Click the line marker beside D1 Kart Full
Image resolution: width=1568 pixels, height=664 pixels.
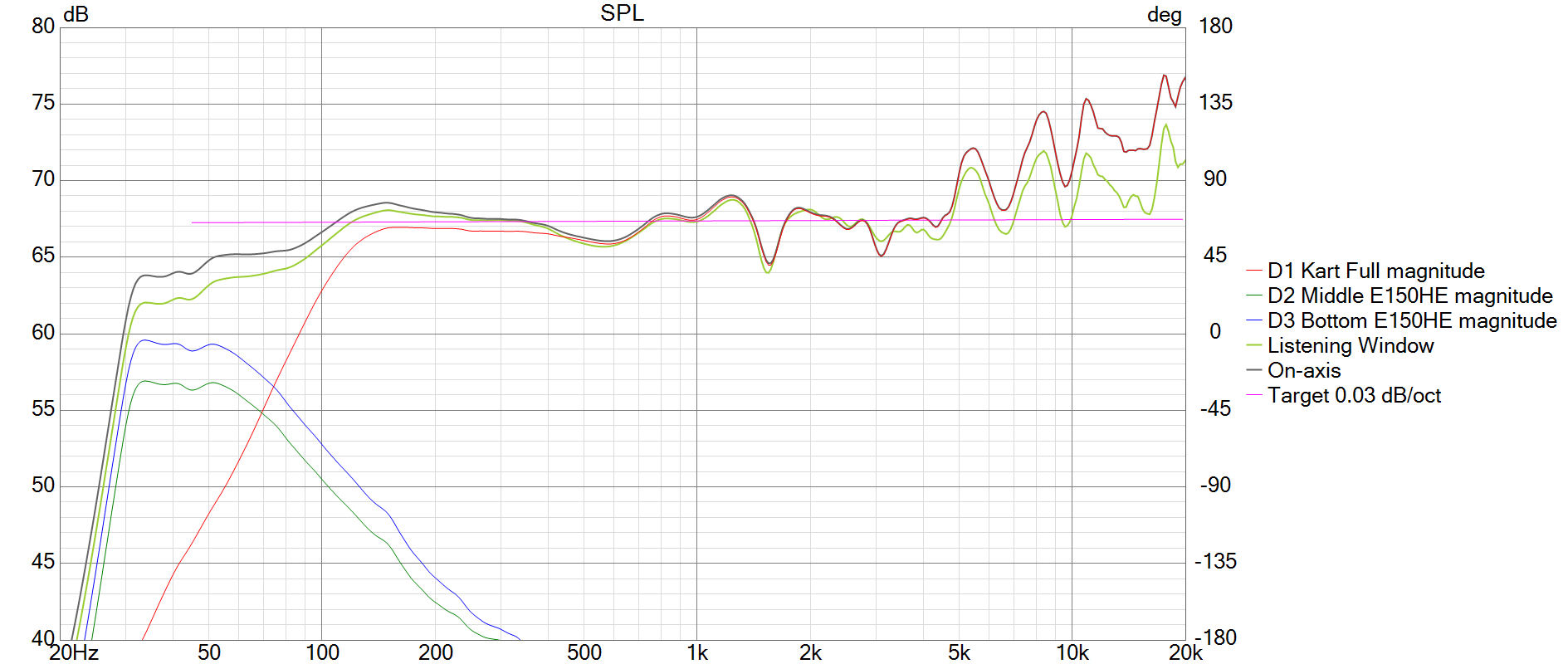coord(1253,271)
